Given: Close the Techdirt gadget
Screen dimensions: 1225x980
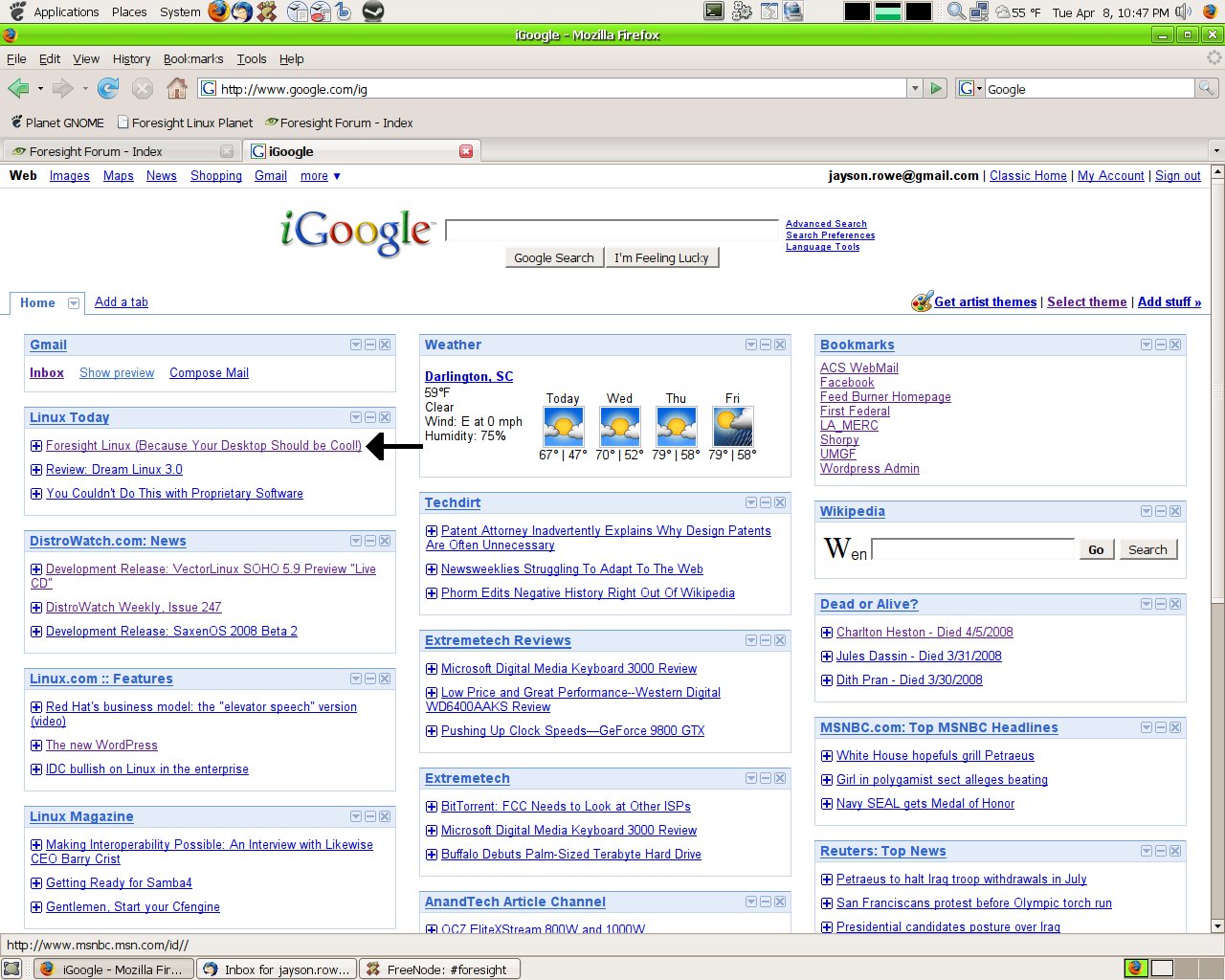Looking at the screenshot, I should pyautogui.click(x=780, y=502).
